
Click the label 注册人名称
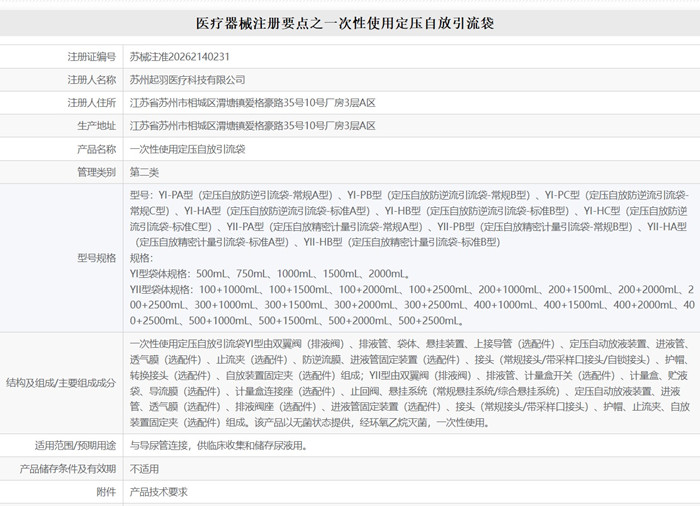pos(92,80)
